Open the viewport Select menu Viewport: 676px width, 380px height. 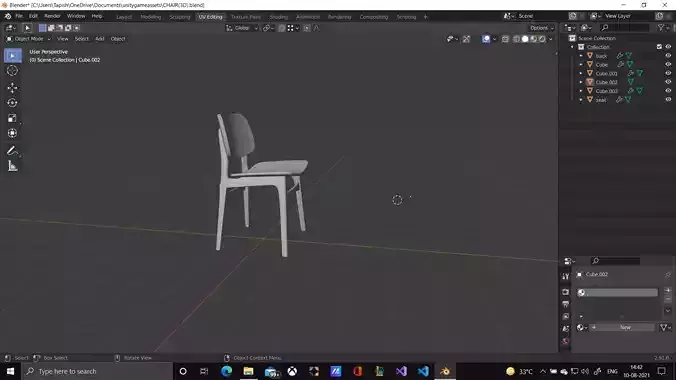(81, 39)
